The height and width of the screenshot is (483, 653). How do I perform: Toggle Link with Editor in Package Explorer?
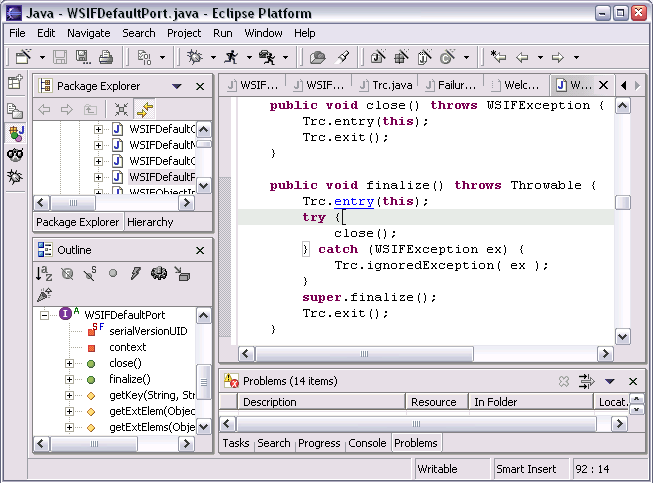[145, 110]
